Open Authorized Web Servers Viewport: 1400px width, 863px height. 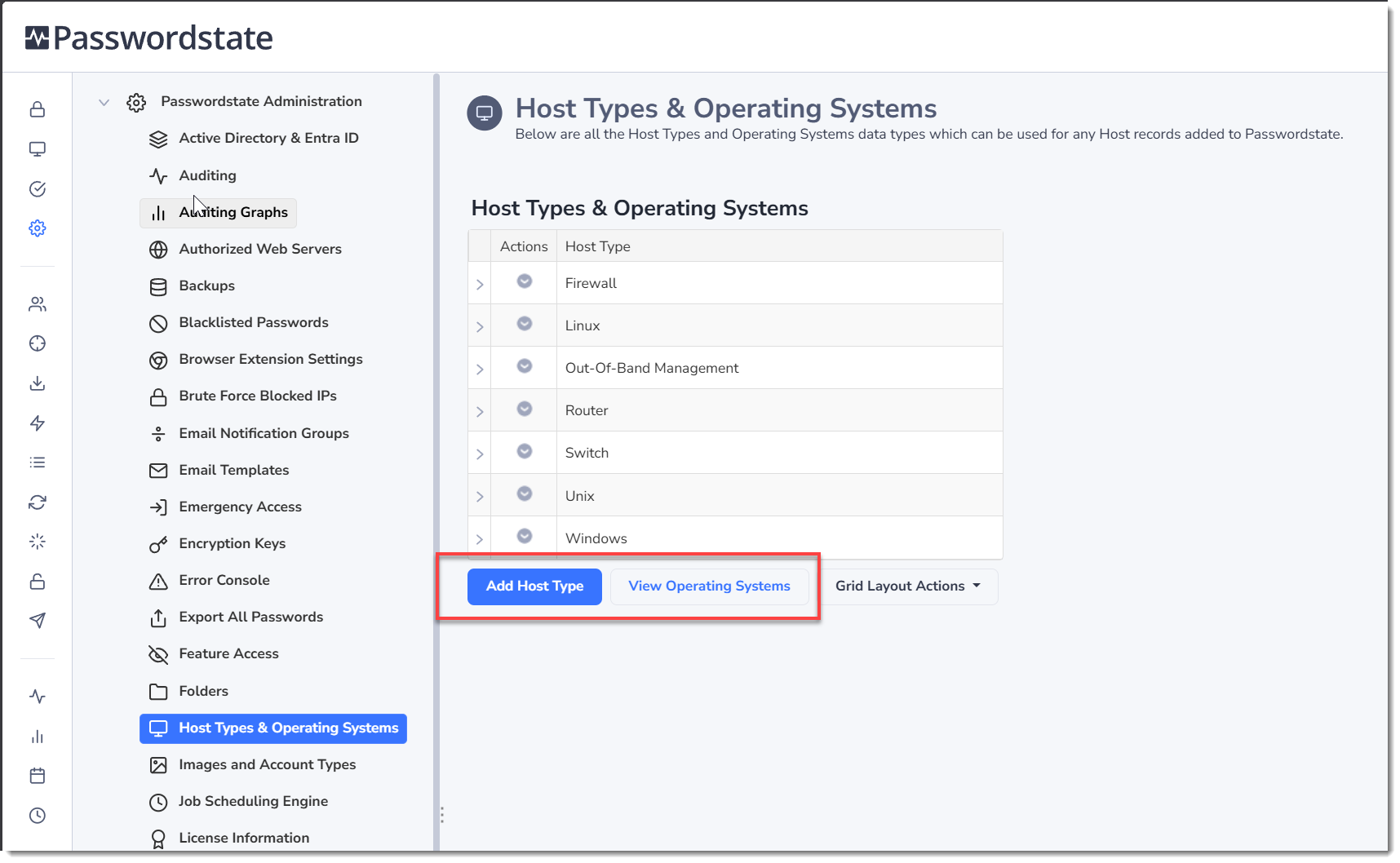pos(246,250)
